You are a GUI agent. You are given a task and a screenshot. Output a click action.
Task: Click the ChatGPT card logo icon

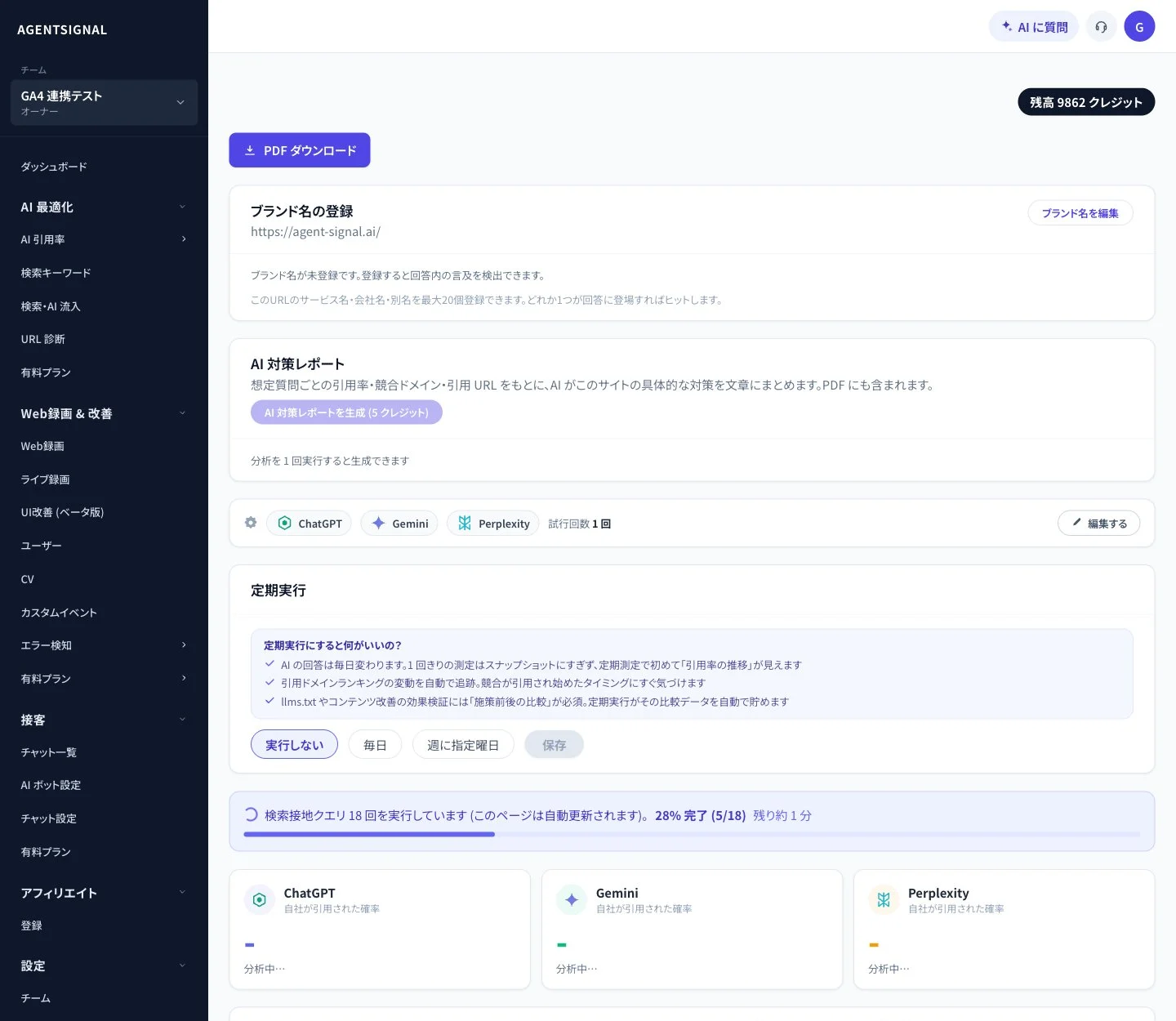pos(259,899)
